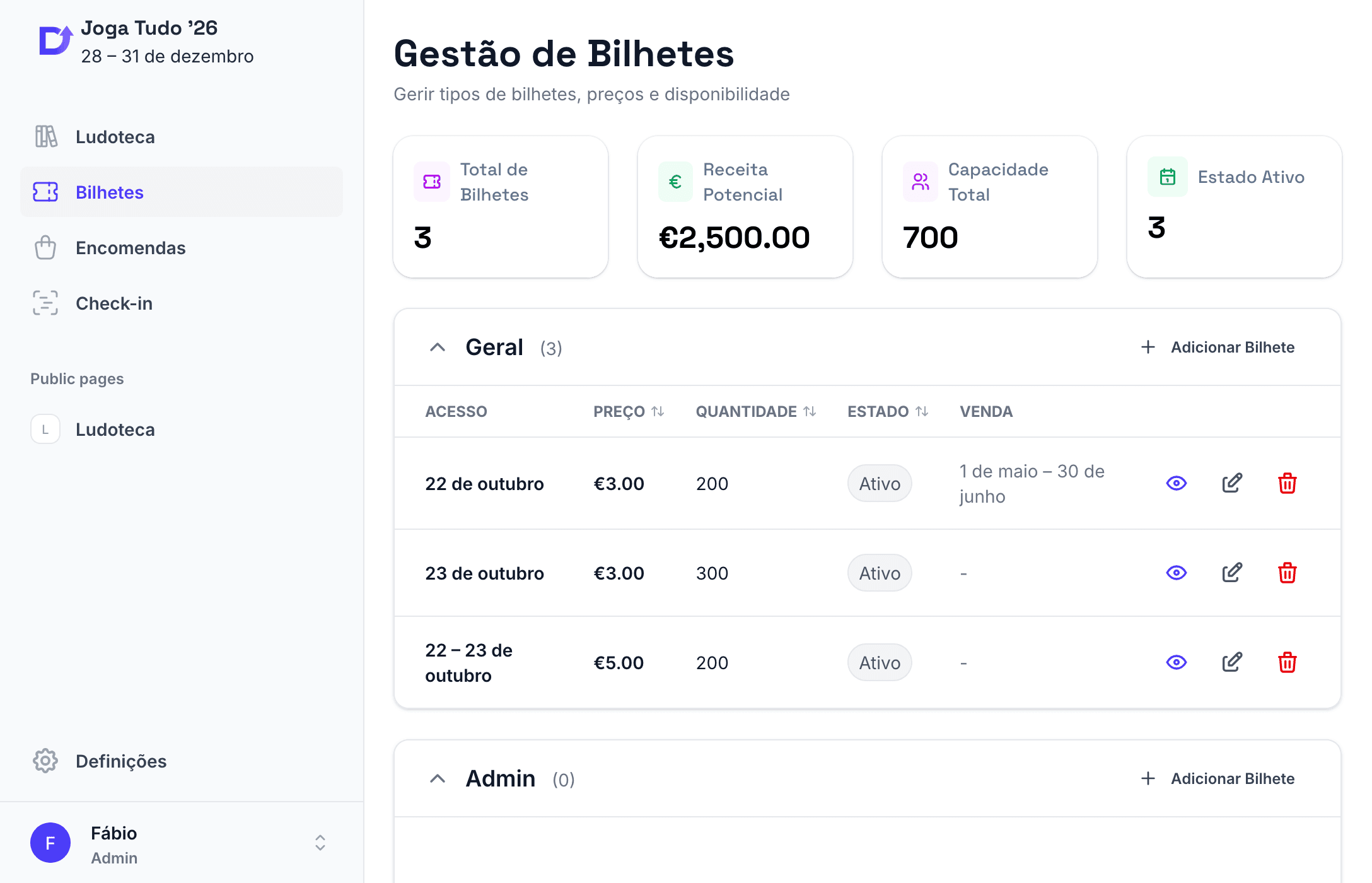Screen dimensions: 1372x883
Task: Click the Ativo badge for 23 de outubro
Action: [x=880, y=573]
